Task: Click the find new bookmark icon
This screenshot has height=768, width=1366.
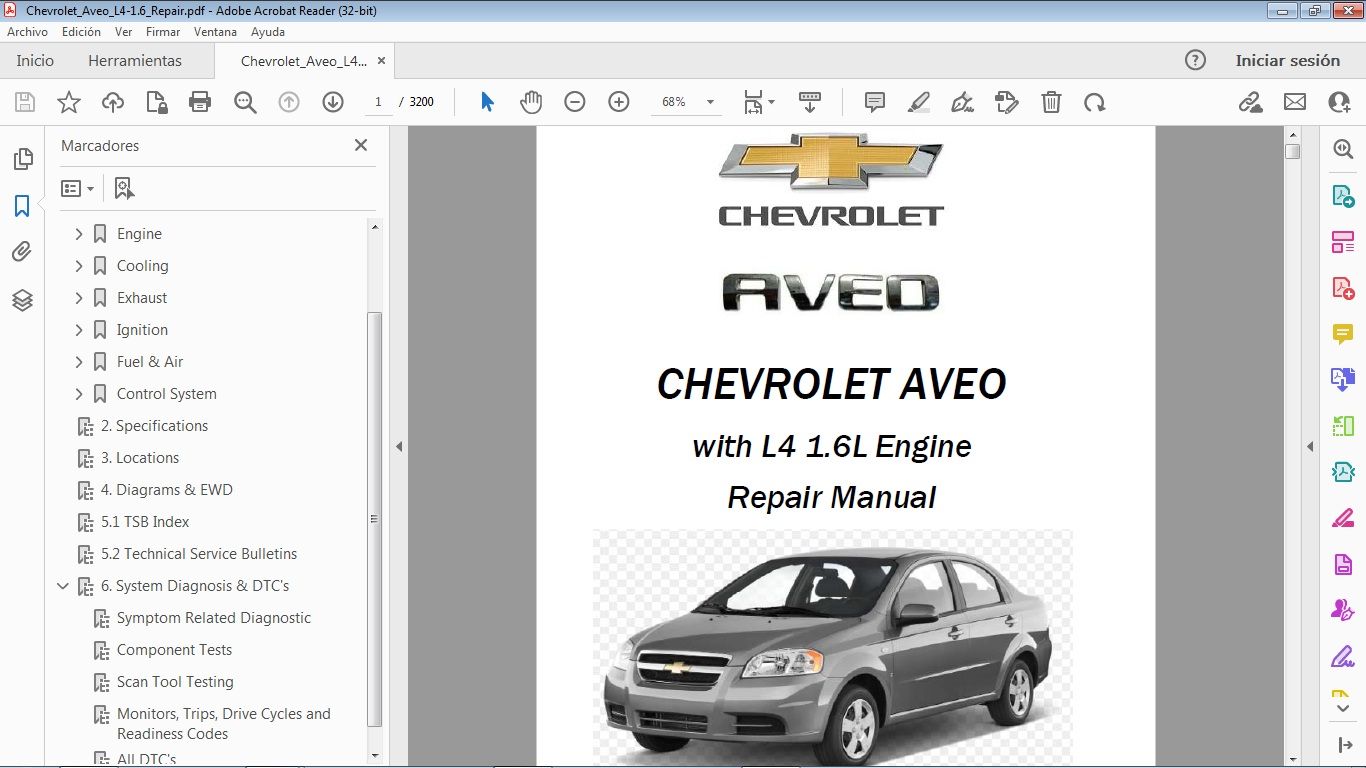Action: 124,188
